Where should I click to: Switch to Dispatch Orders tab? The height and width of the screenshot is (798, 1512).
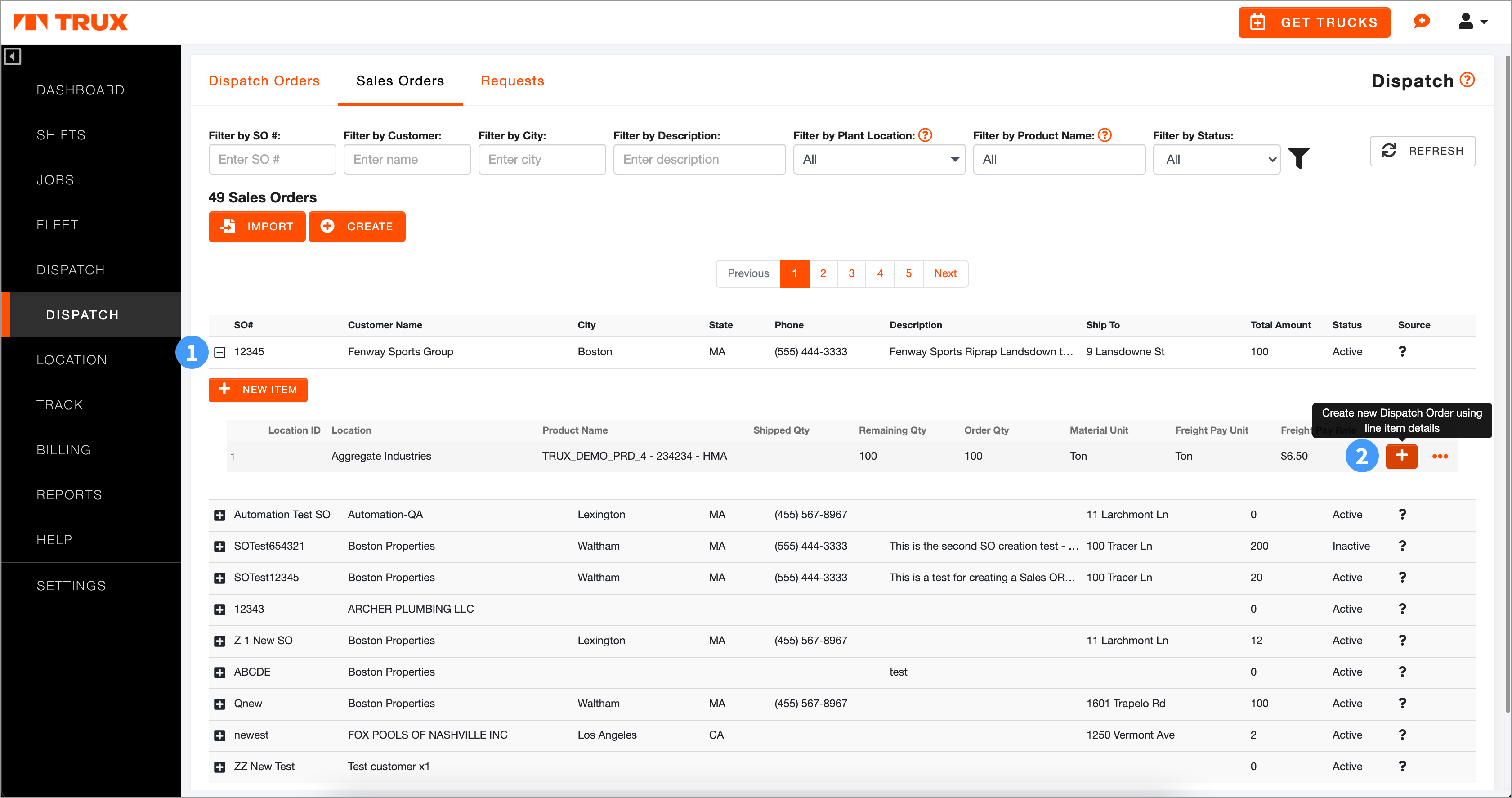[x=264, y=81]
